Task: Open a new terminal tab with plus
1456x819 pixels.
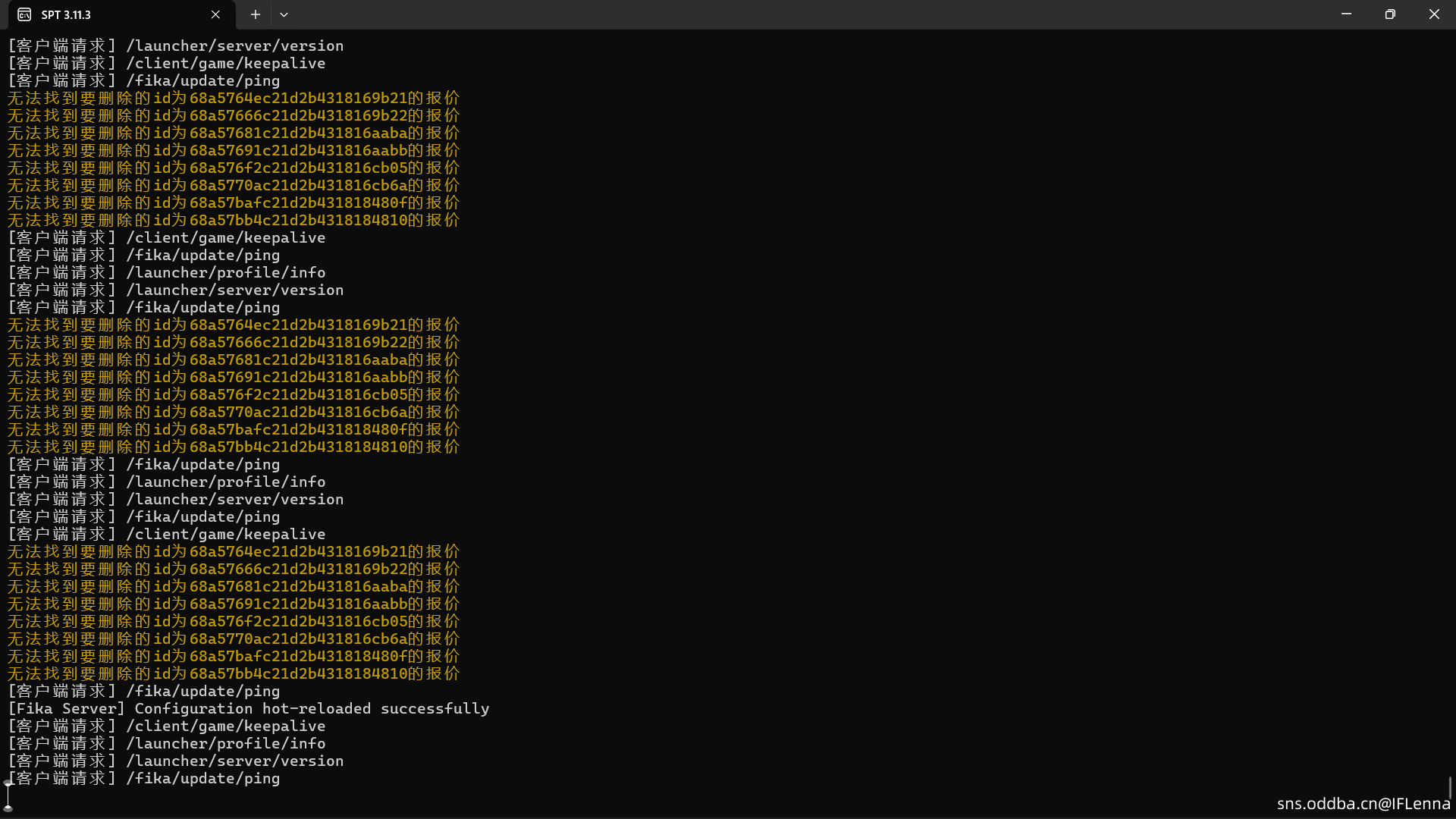Action: (x=256, y=14)
